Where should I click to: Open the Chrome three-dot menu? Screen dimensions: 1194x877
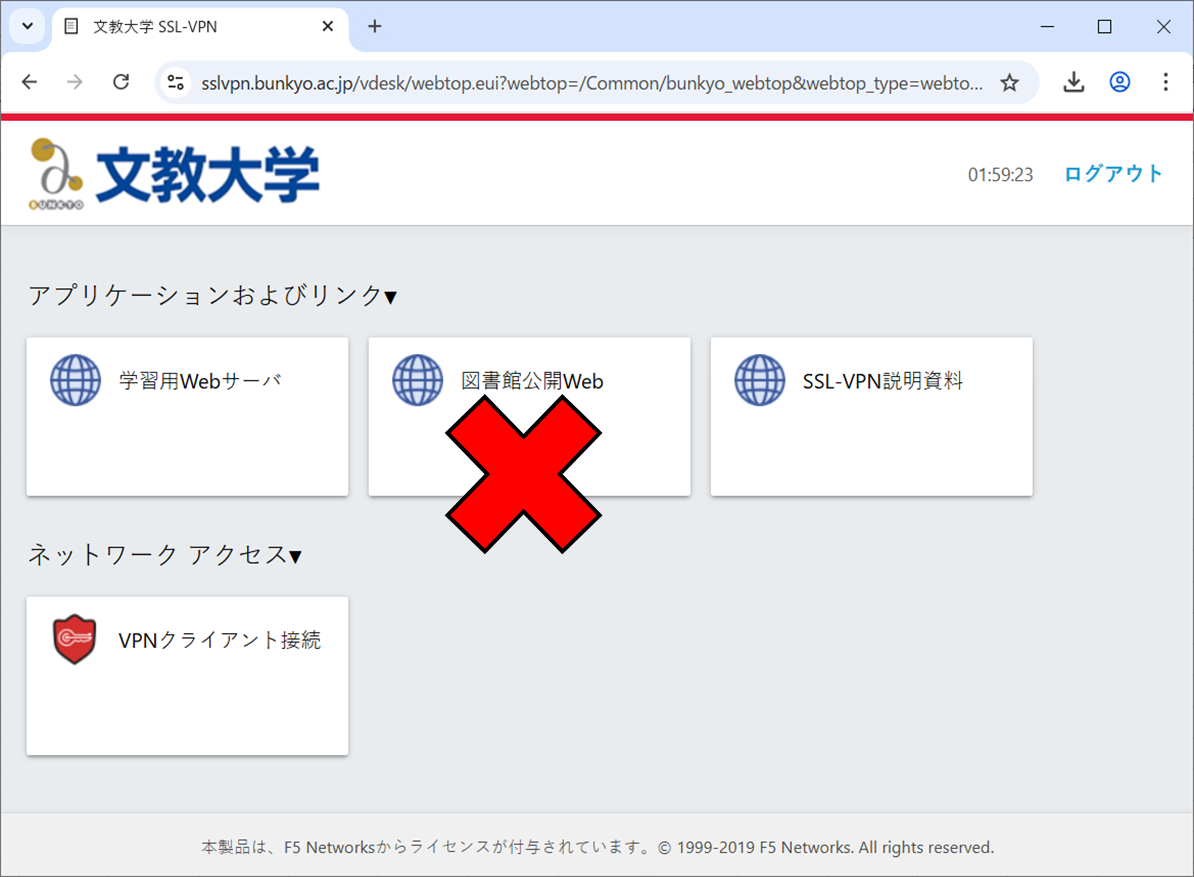(x=1165, y=82)
